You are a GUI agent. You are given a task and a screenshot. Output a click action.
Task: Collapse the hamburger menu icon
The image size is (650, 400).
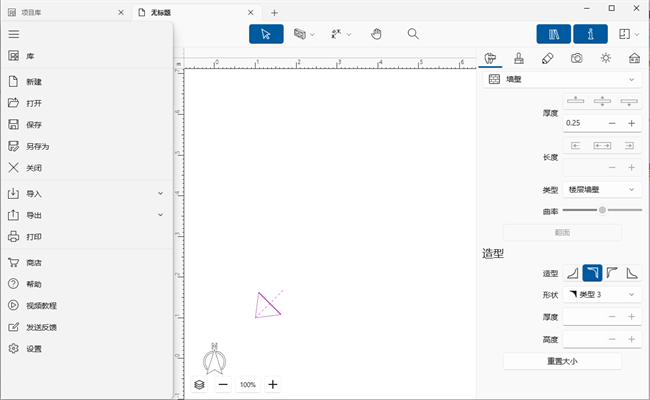point(14,34)
